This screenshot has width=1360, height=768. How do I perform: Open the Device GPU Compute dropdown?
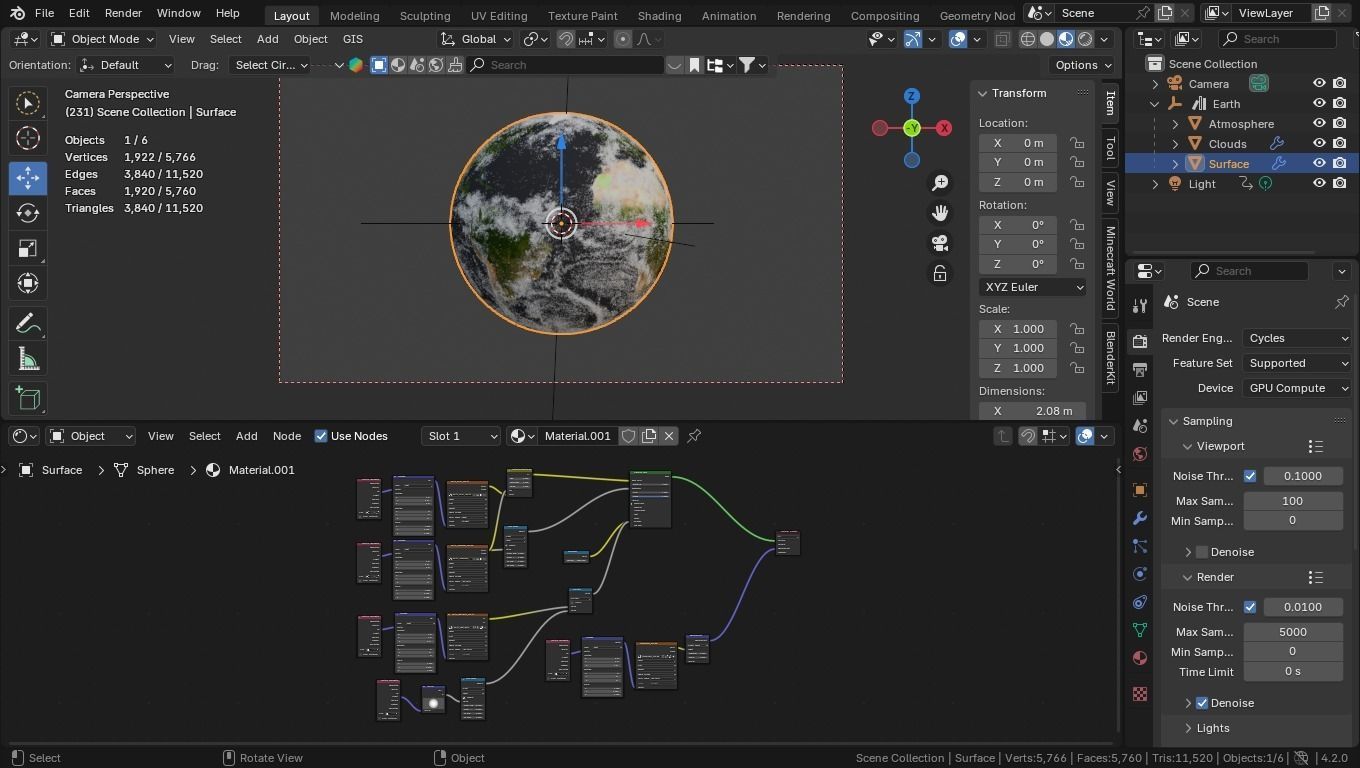(1297, 388)
